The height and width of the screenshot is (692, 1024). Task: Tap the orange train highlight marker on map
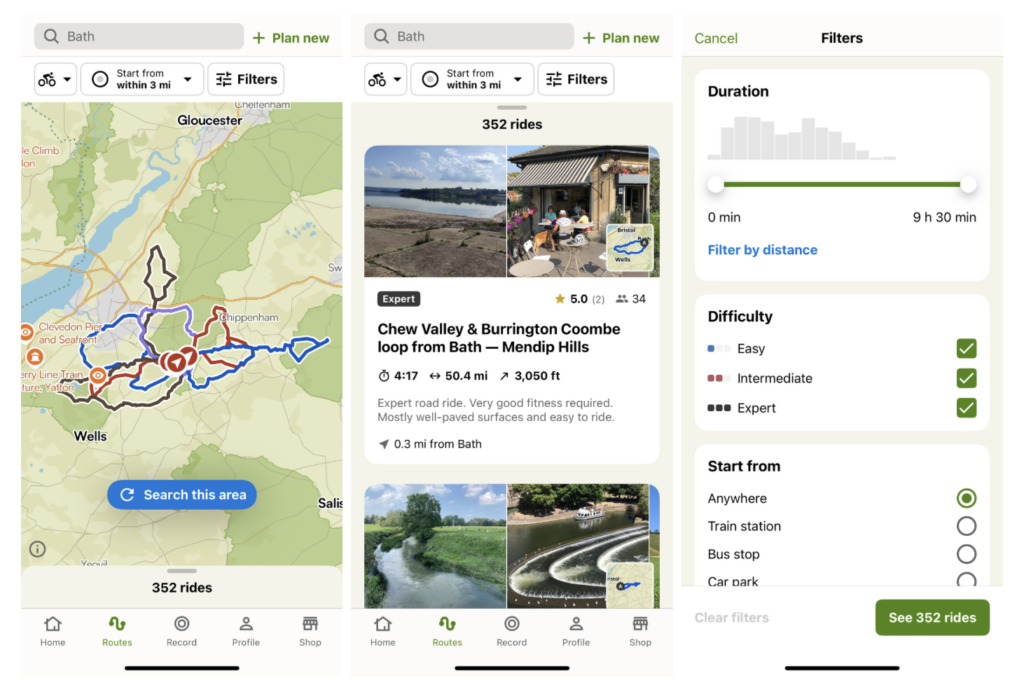(35, 356)
